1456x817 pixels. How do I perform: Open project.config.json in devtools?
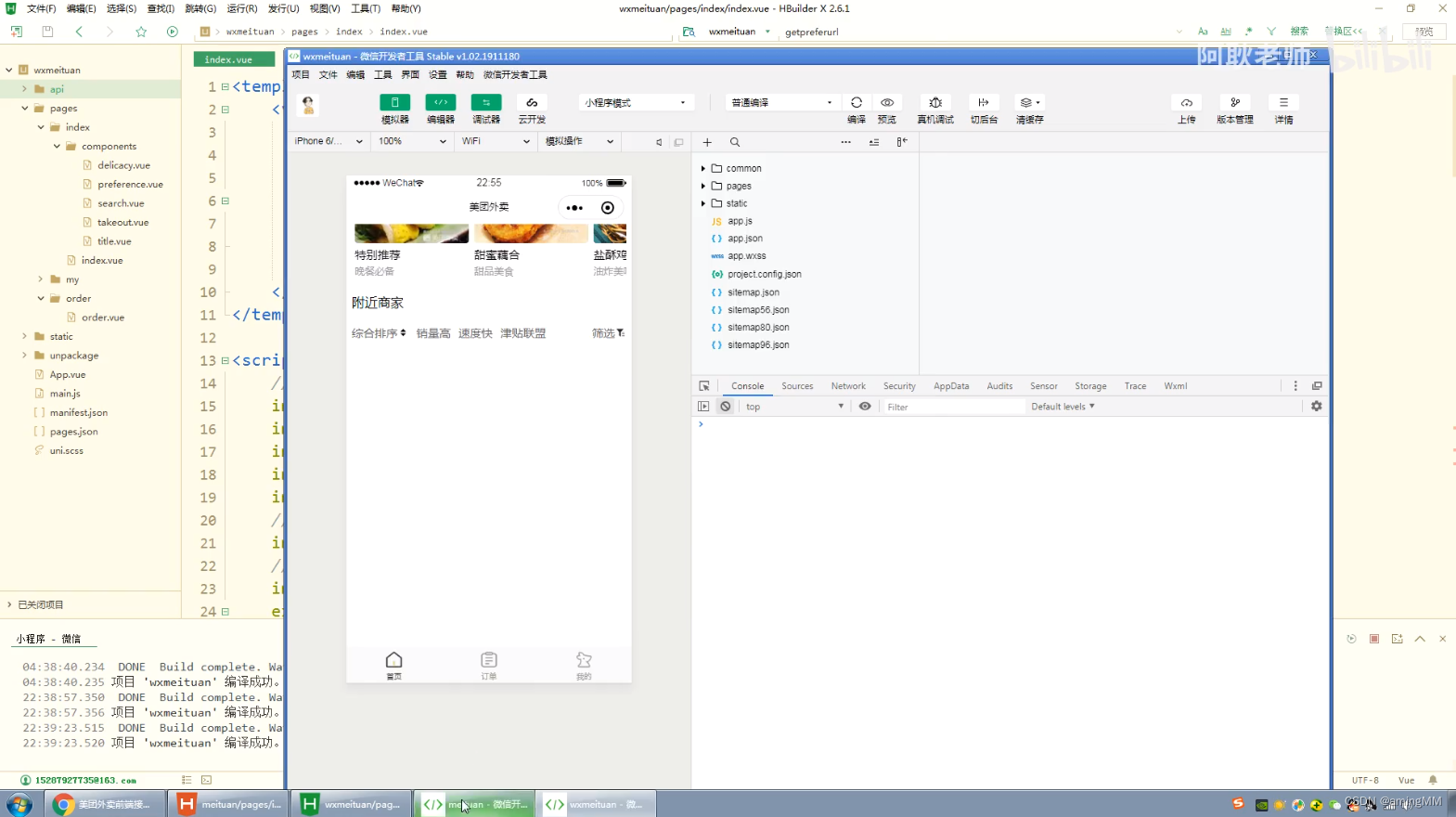coord(765,274)
